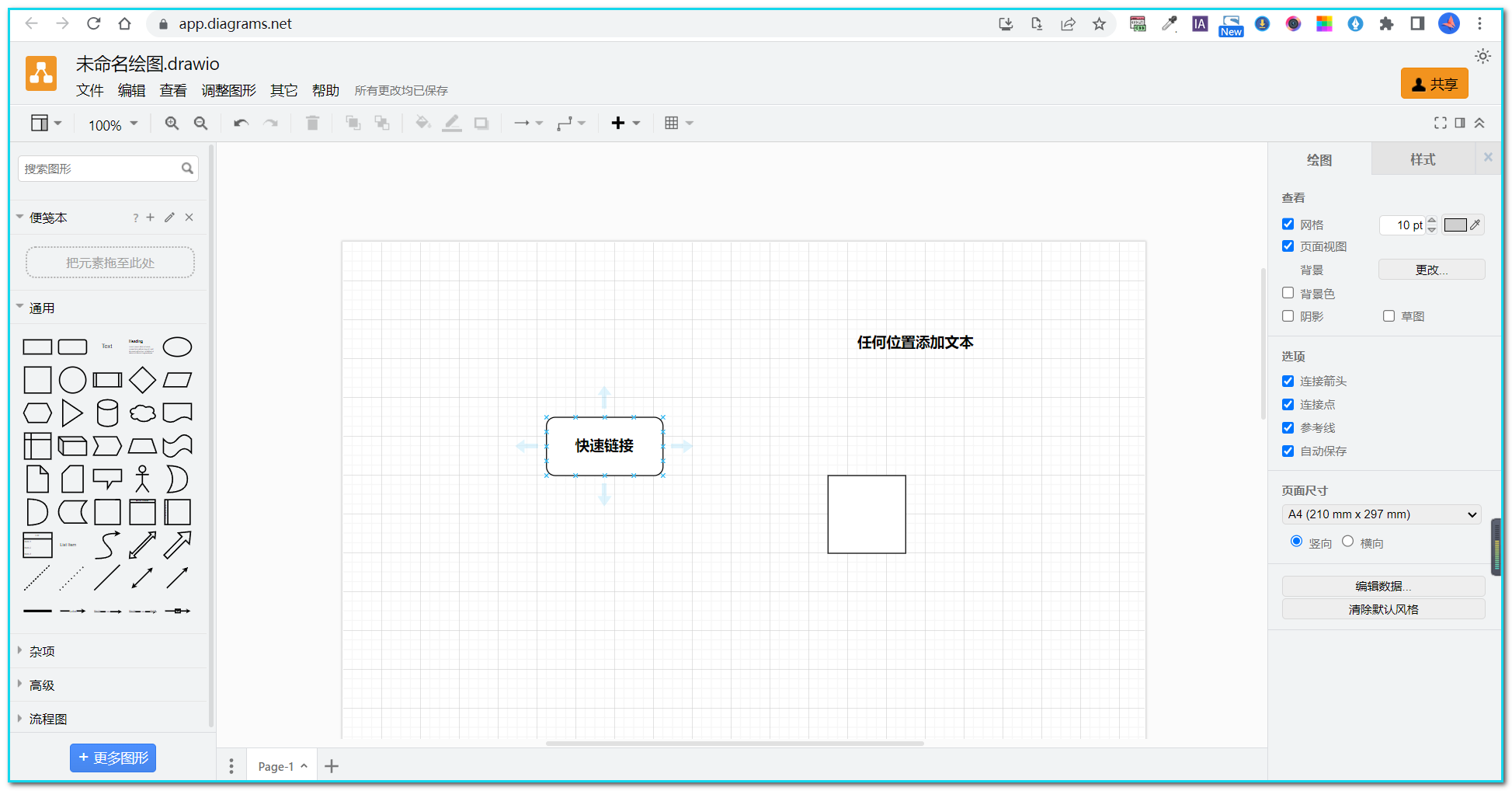Toggle connection points (连接点) checkbox
This screenshot has height=791, width=1512.
pos(1288,404)
